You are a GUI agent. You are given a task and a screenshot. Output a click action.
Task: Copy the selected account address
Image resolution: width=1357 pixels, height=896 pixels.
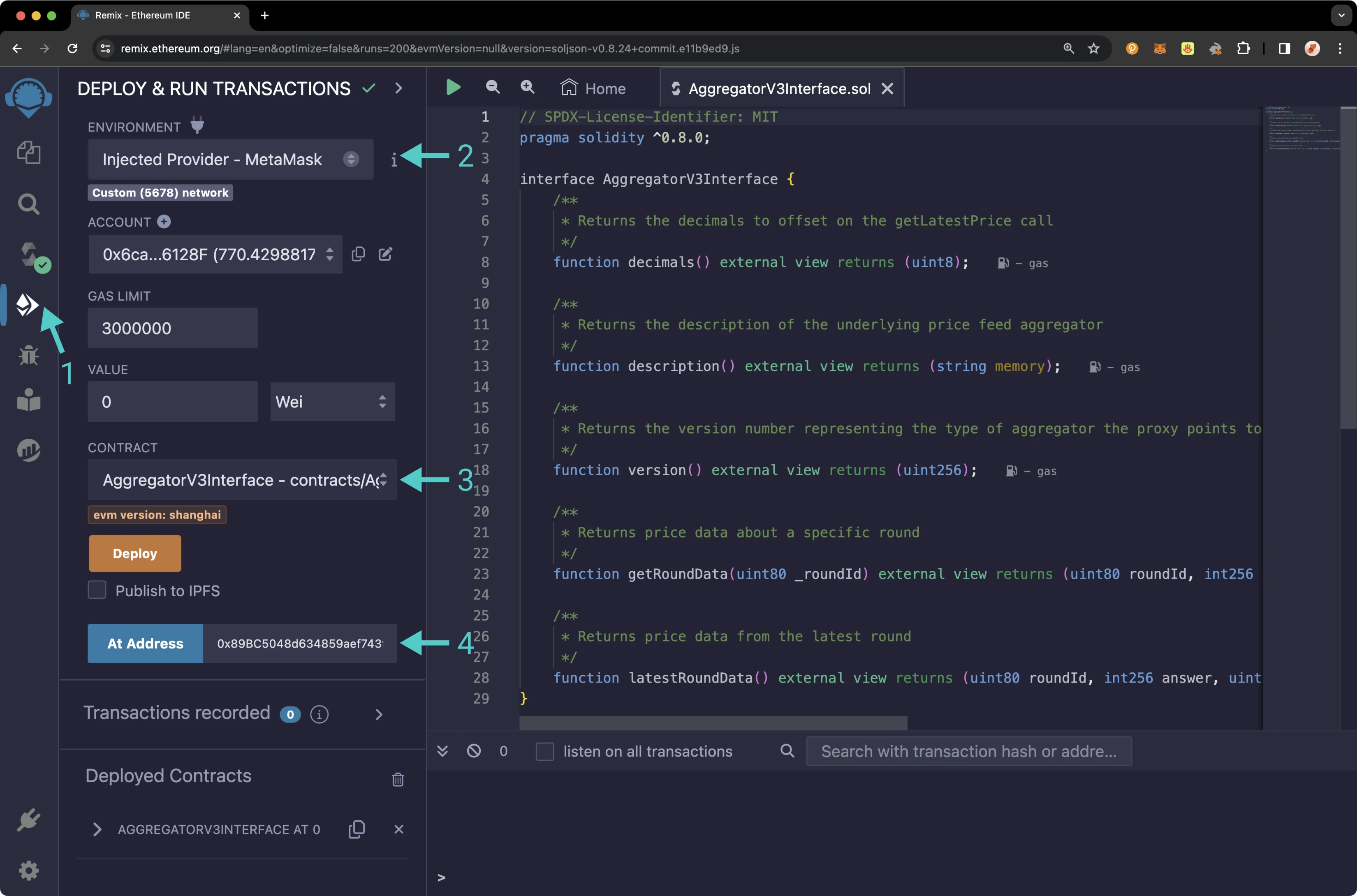(358, 254)
